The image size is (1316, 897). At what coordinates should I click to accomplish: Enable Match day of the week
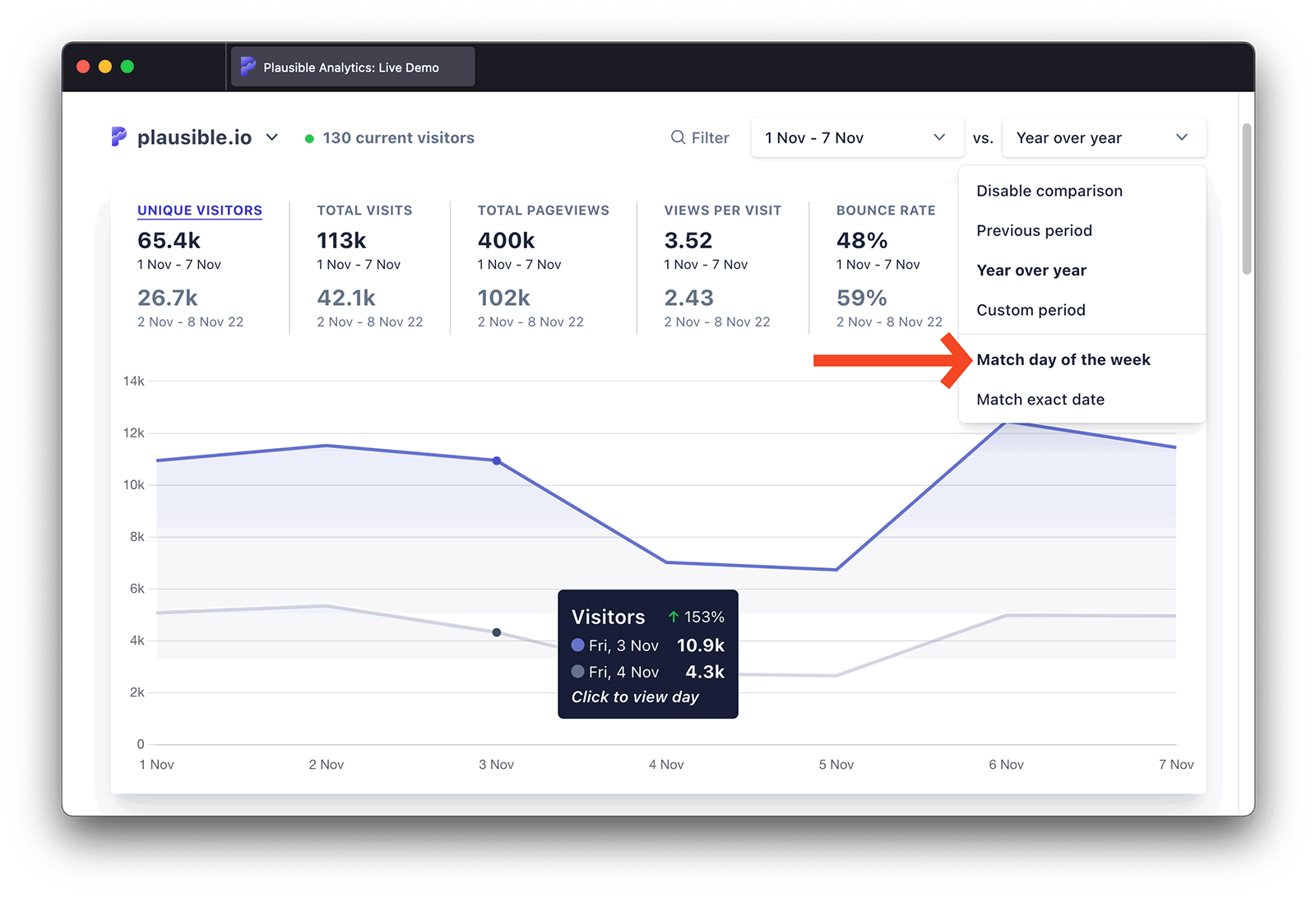coord(1063,359)
